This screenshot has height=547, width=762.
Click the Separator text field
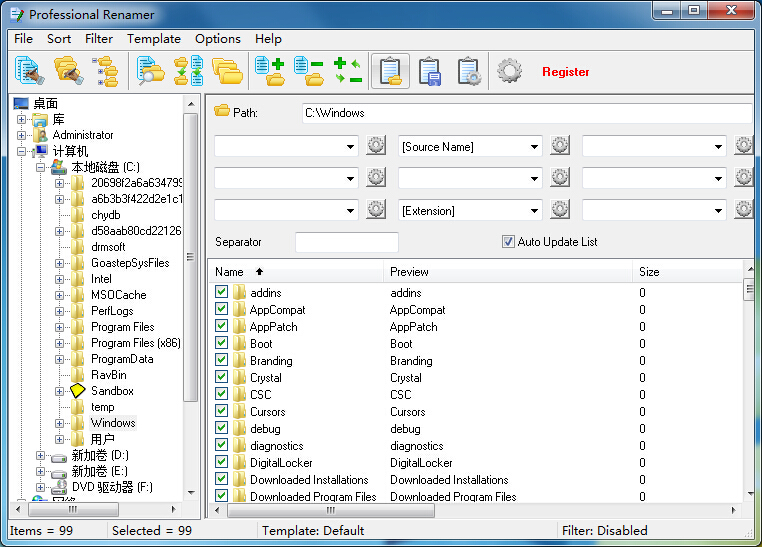click(x=346, y=242)
